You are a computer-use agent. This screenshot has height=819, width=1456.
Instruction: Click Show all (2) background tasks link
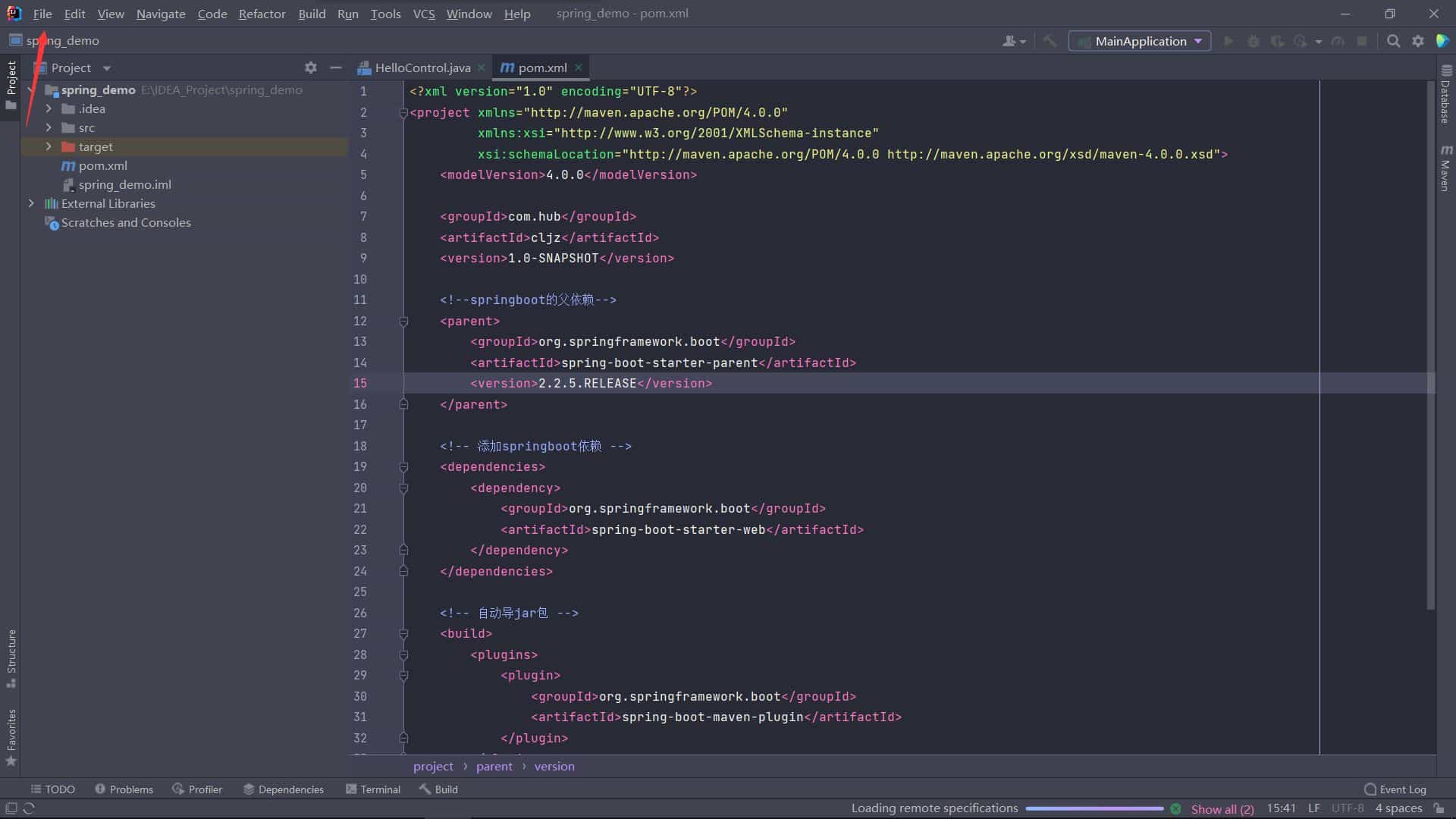1222,809
